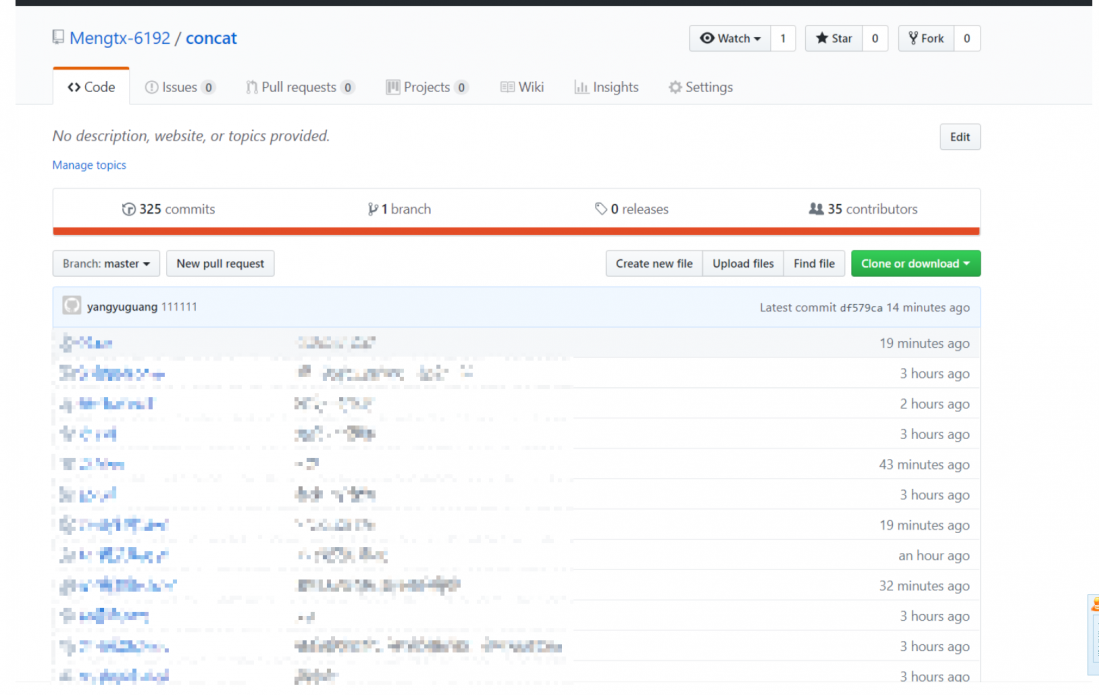Click the Edit description button
The height and width of the screenshot is (695, 1099).
(x=960, y=137)
